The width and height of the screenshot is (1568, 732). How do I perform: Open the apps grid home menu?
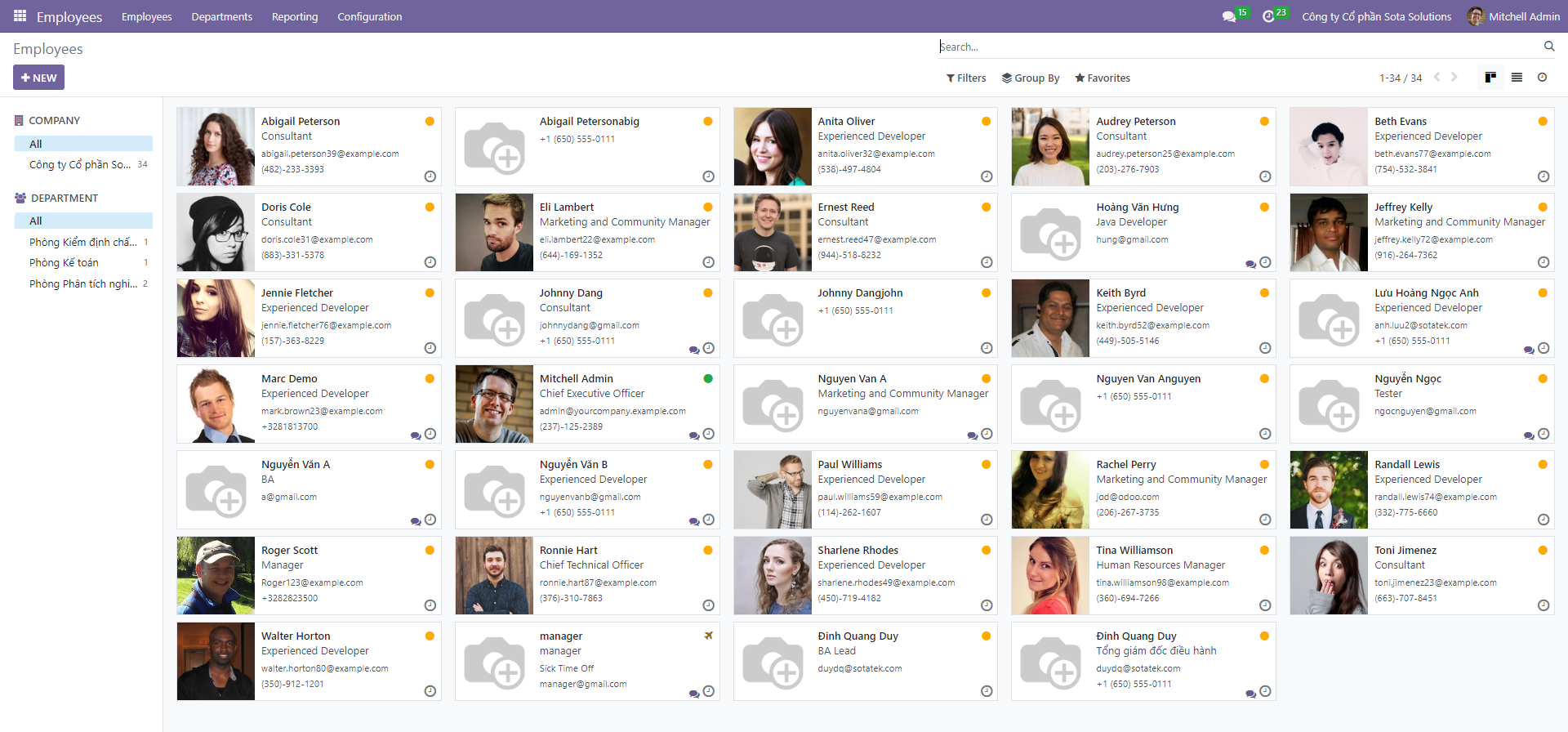[20, 16]
